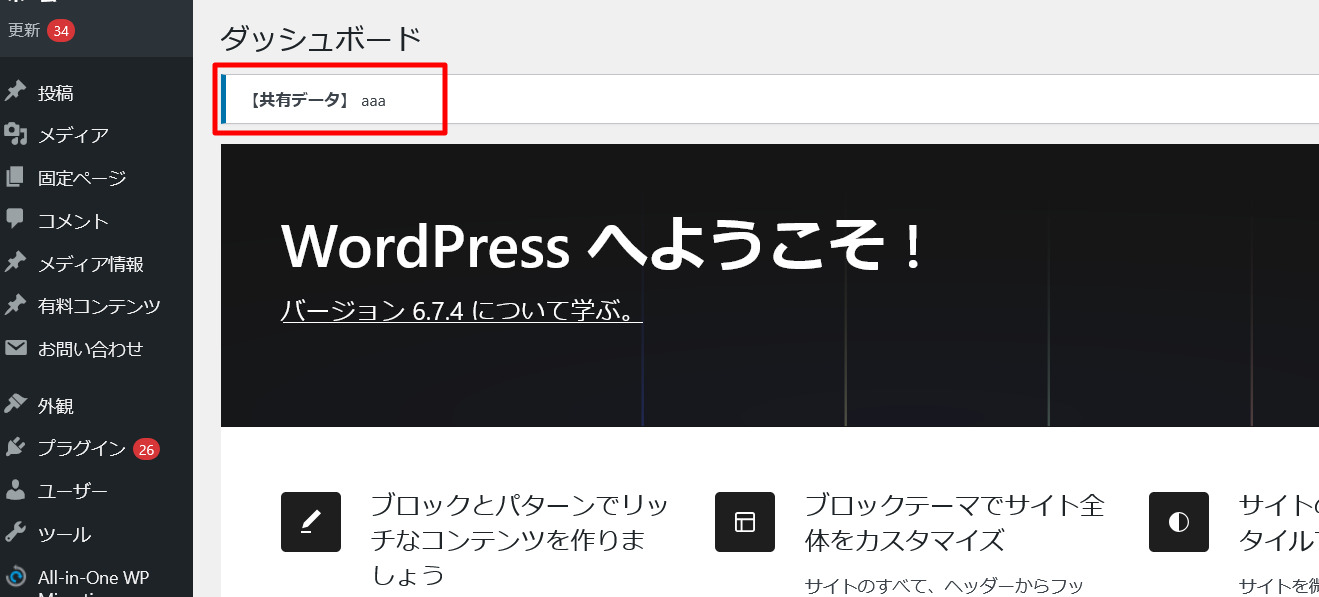Click the paintbrush icon beside 外観
Viewport: 1319px width, 597px height.
tap(15, 406)
